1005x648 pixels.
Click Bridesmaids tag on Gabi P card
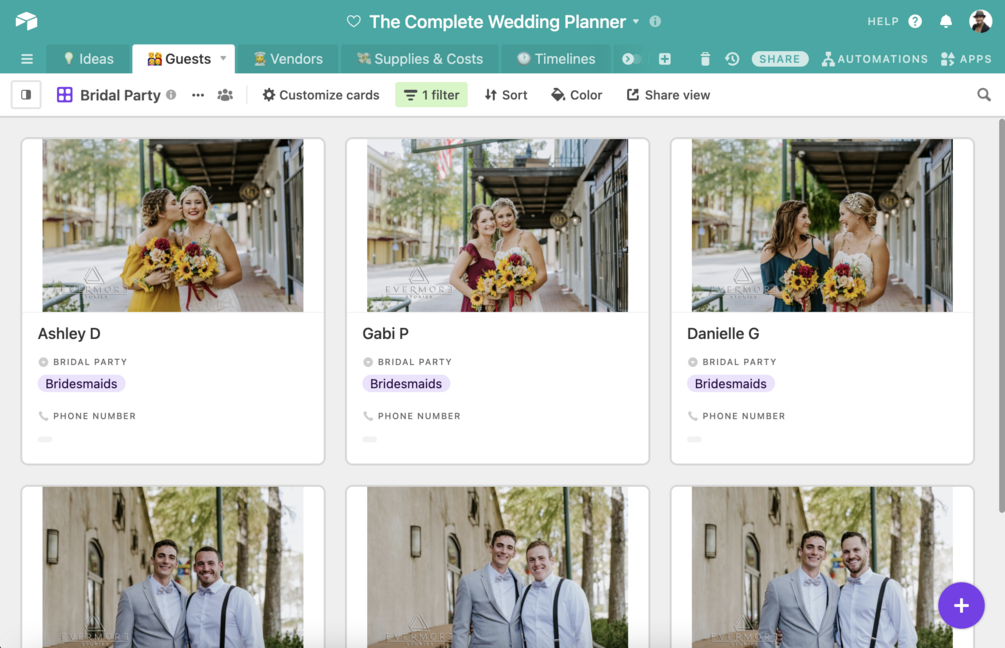pyautogui.click(x=406, y=383)
